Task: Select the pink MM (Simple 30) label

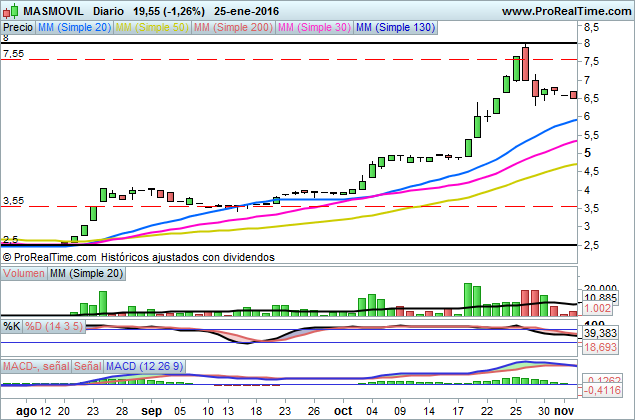Action: pyautogui.click(x=314, y=28)
